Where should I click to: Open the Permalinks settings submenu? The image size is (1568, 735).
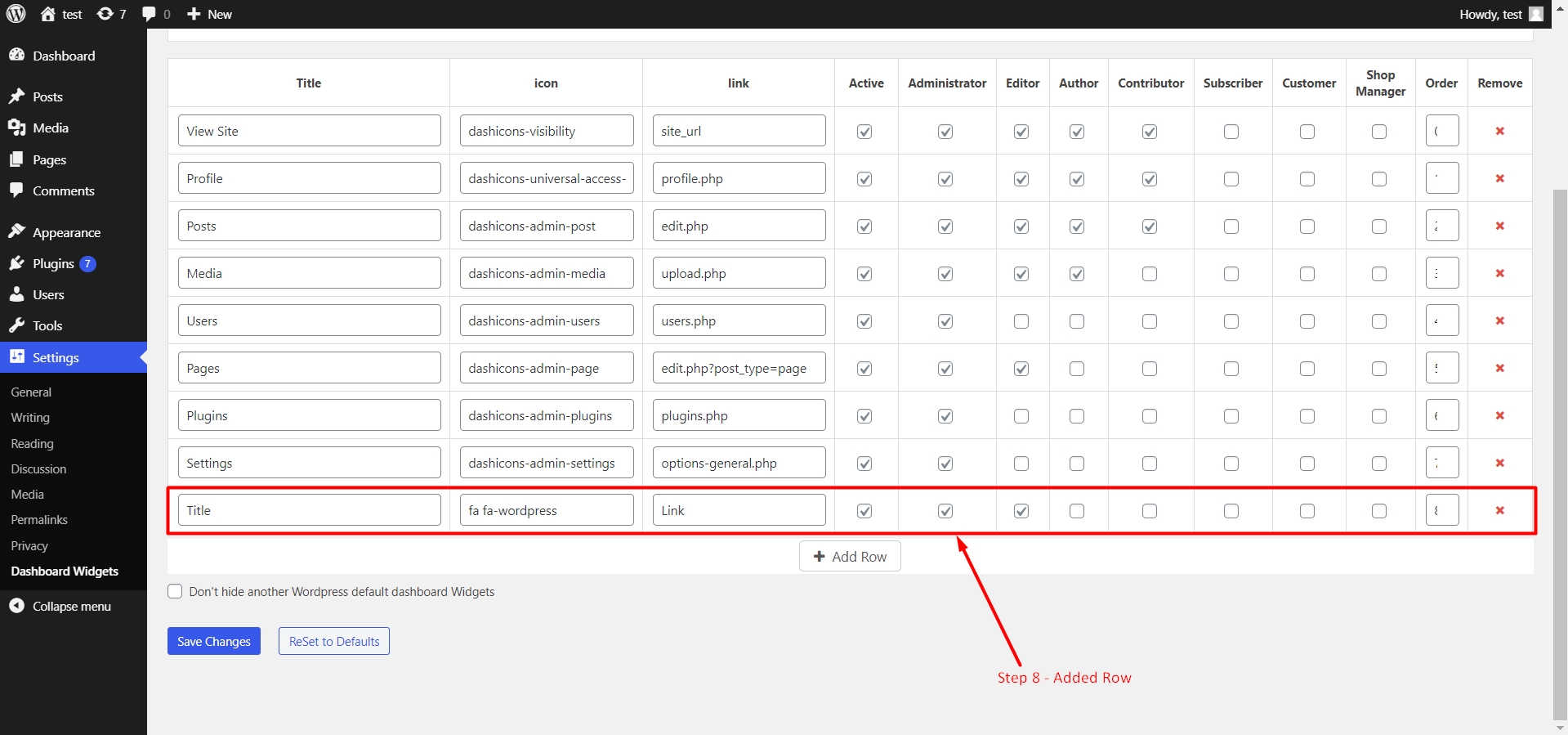click(39, 520)
